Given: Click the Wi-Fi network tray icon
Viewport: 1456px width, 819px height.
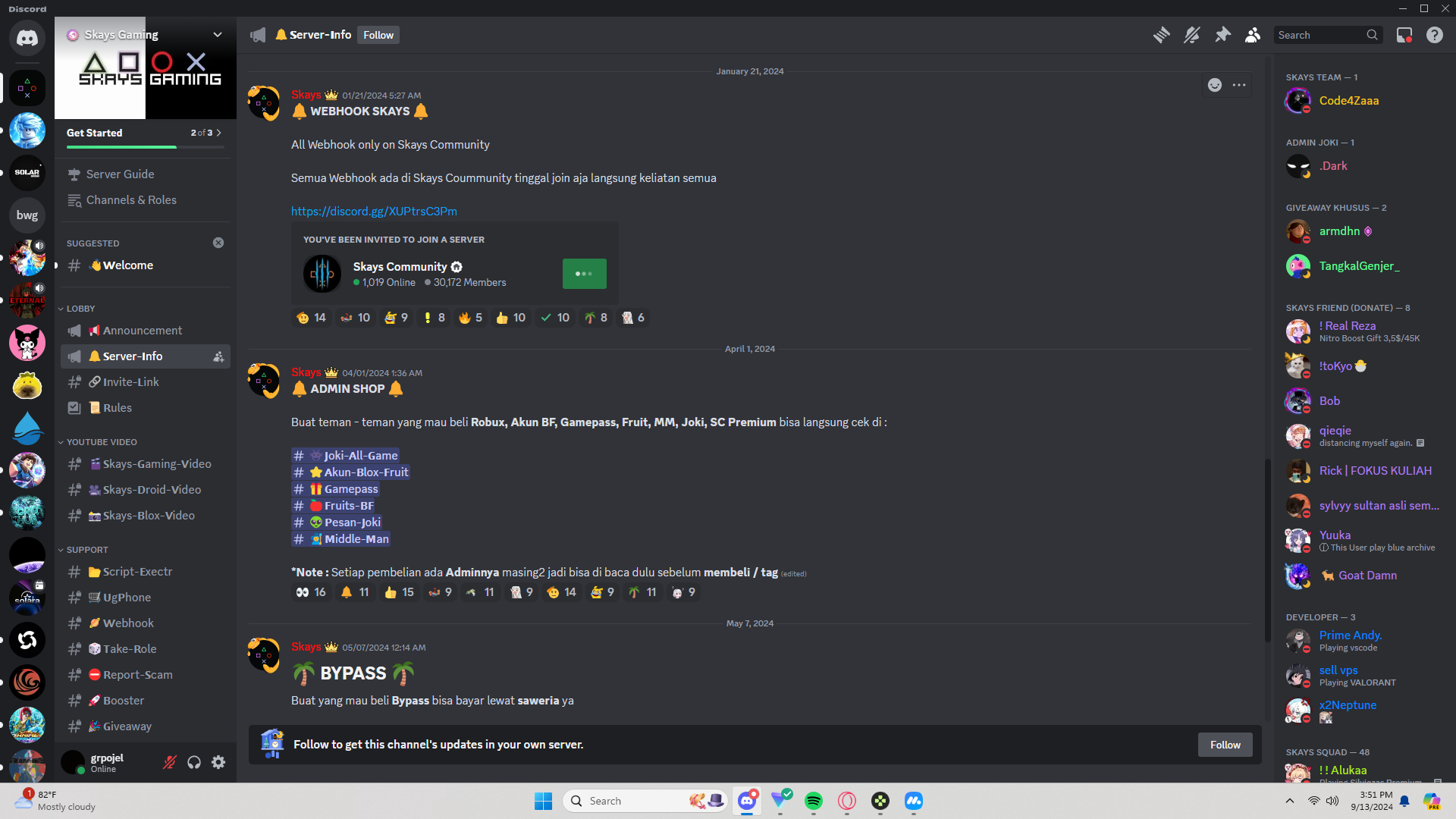Looking at the screenshot, I should click(1314, 801).
